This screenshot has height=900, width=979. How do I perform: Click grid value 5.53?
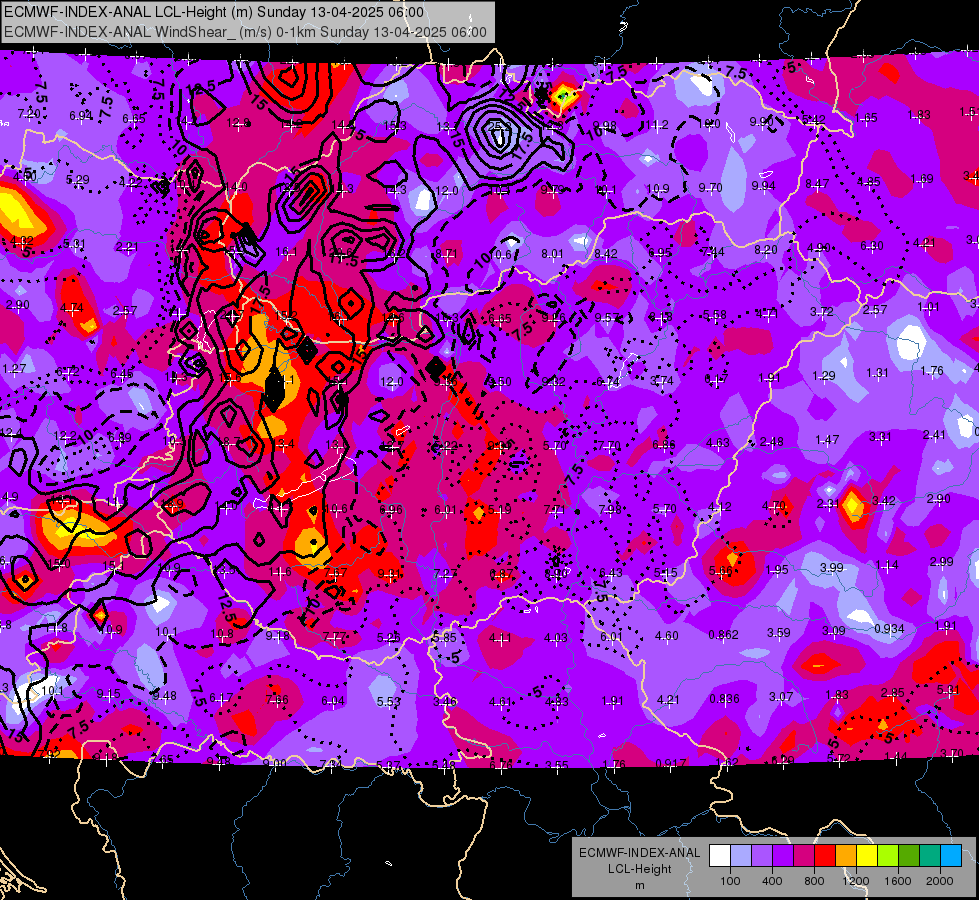click(388, 702)
